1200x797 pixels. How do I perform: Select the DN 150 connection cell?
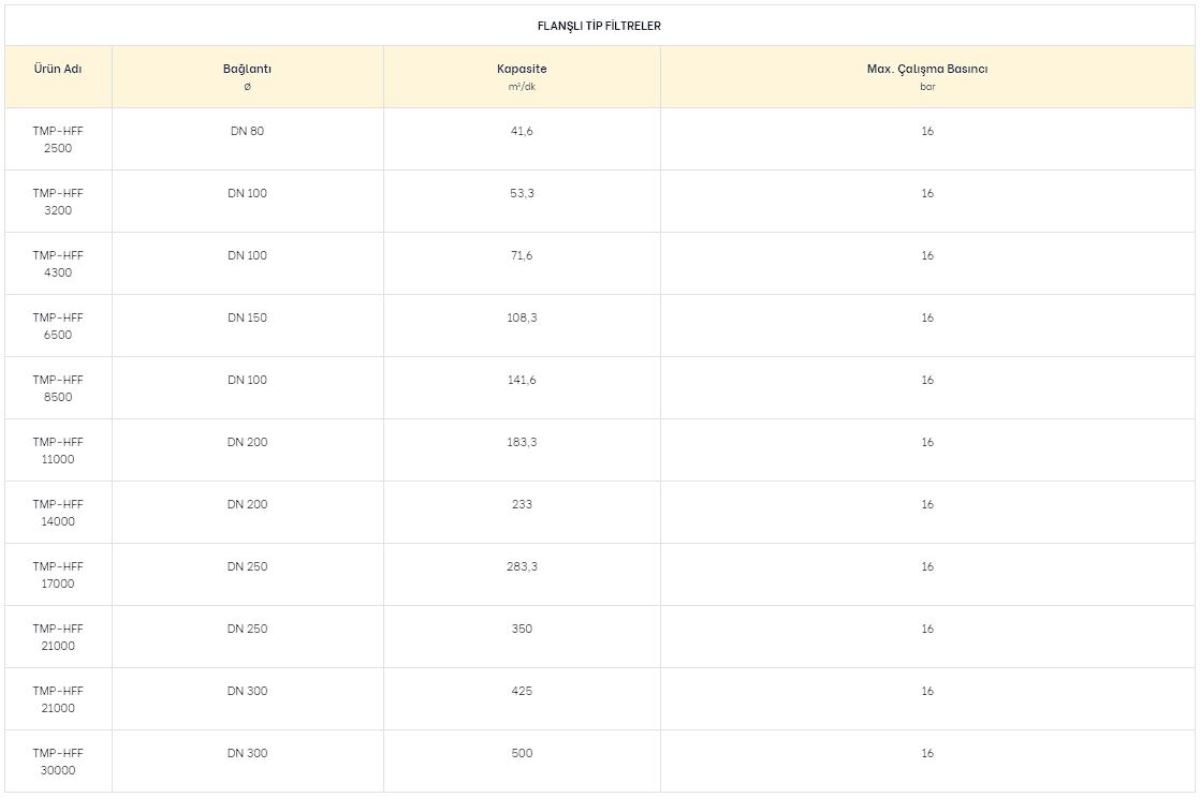click(247, 326)
